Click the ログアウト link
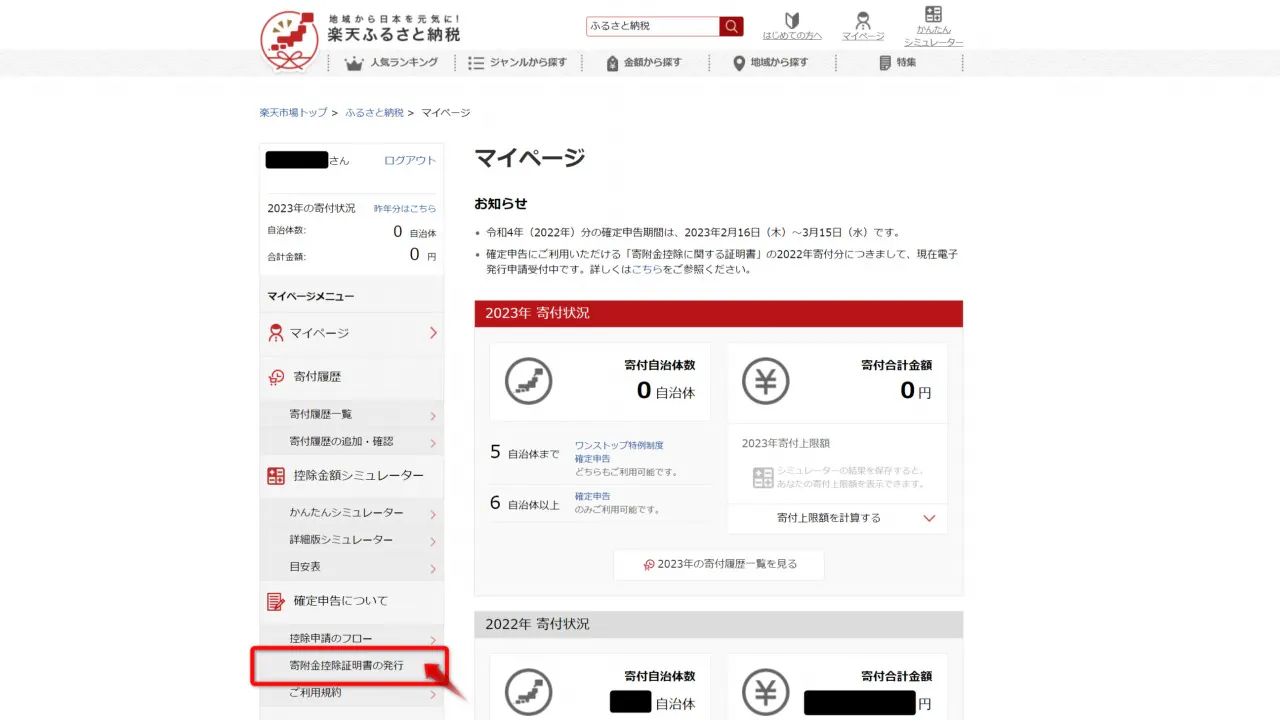This screenshot has width=1280, height=720. [x=410, y=161]
